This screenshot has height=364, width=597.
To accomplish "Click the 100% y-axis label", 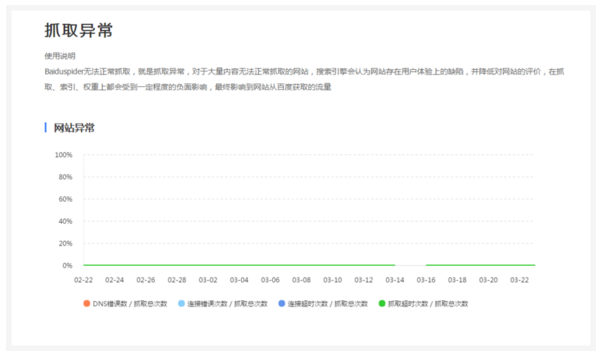I will tap(64, 155).
